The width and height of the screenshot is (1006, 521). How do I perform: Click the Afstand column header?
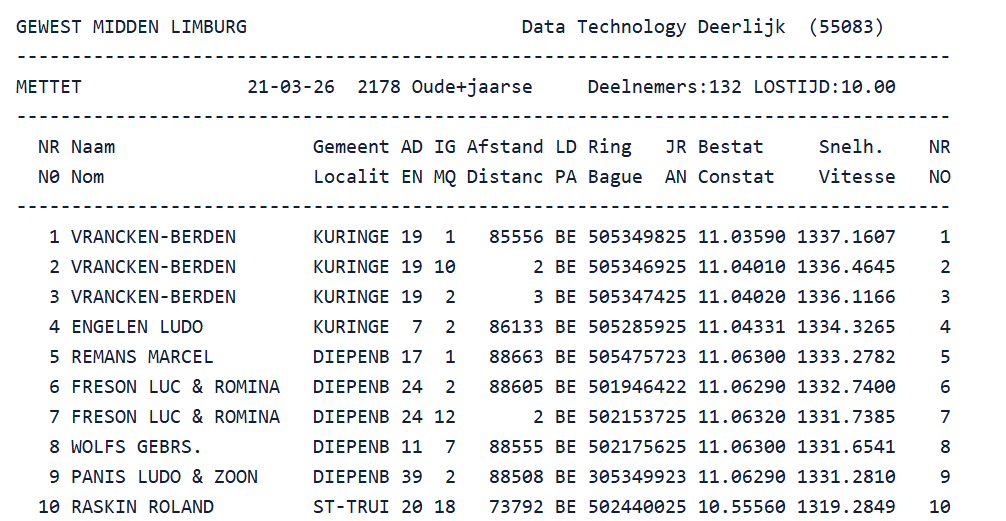coord(505,147)
